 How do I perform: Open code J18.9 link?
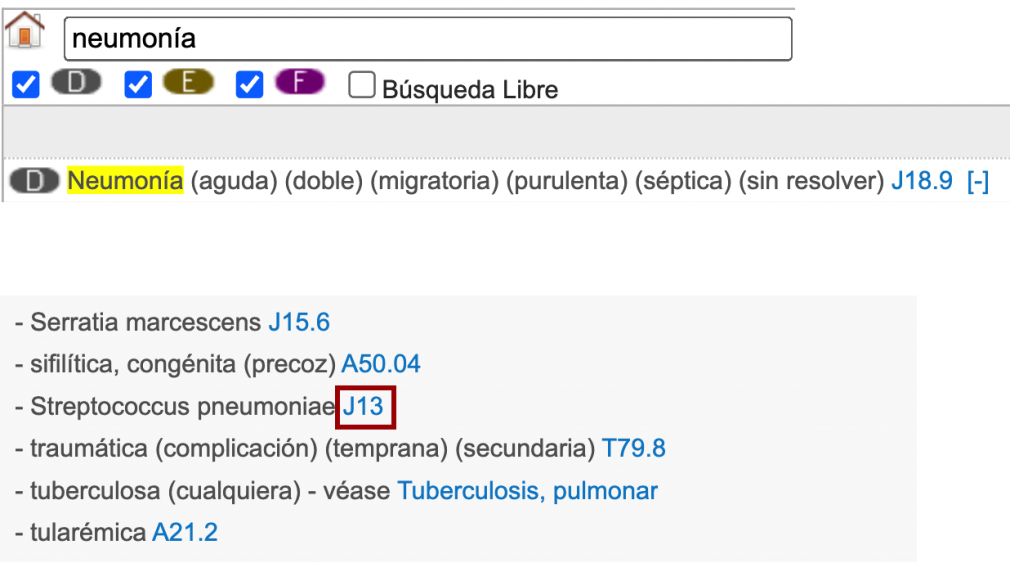pos(921,183)
